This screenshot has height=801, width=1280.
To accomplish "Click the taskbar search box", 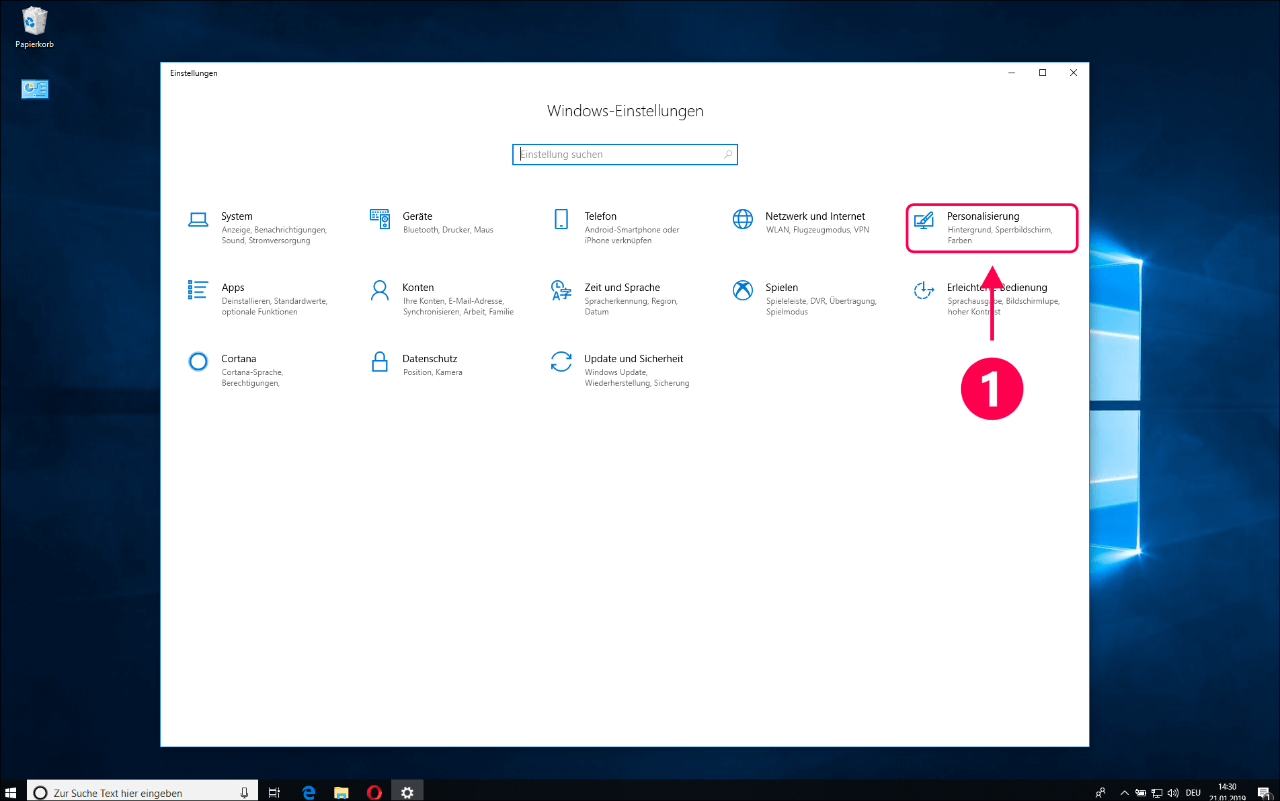I will (x=142, y=792).
